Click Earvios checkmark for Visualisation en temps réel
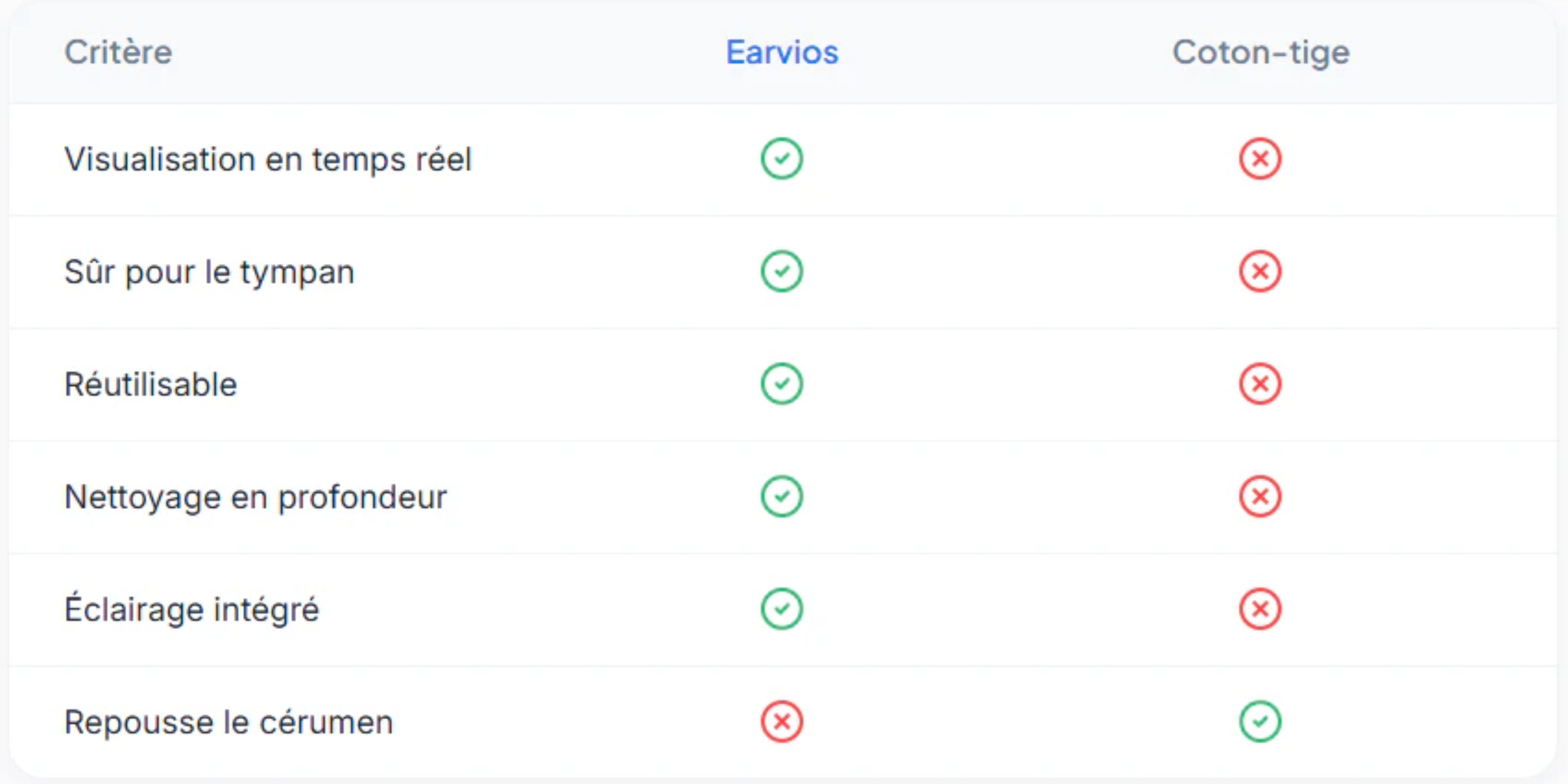 pyautogui.click(x=782, y=159)
